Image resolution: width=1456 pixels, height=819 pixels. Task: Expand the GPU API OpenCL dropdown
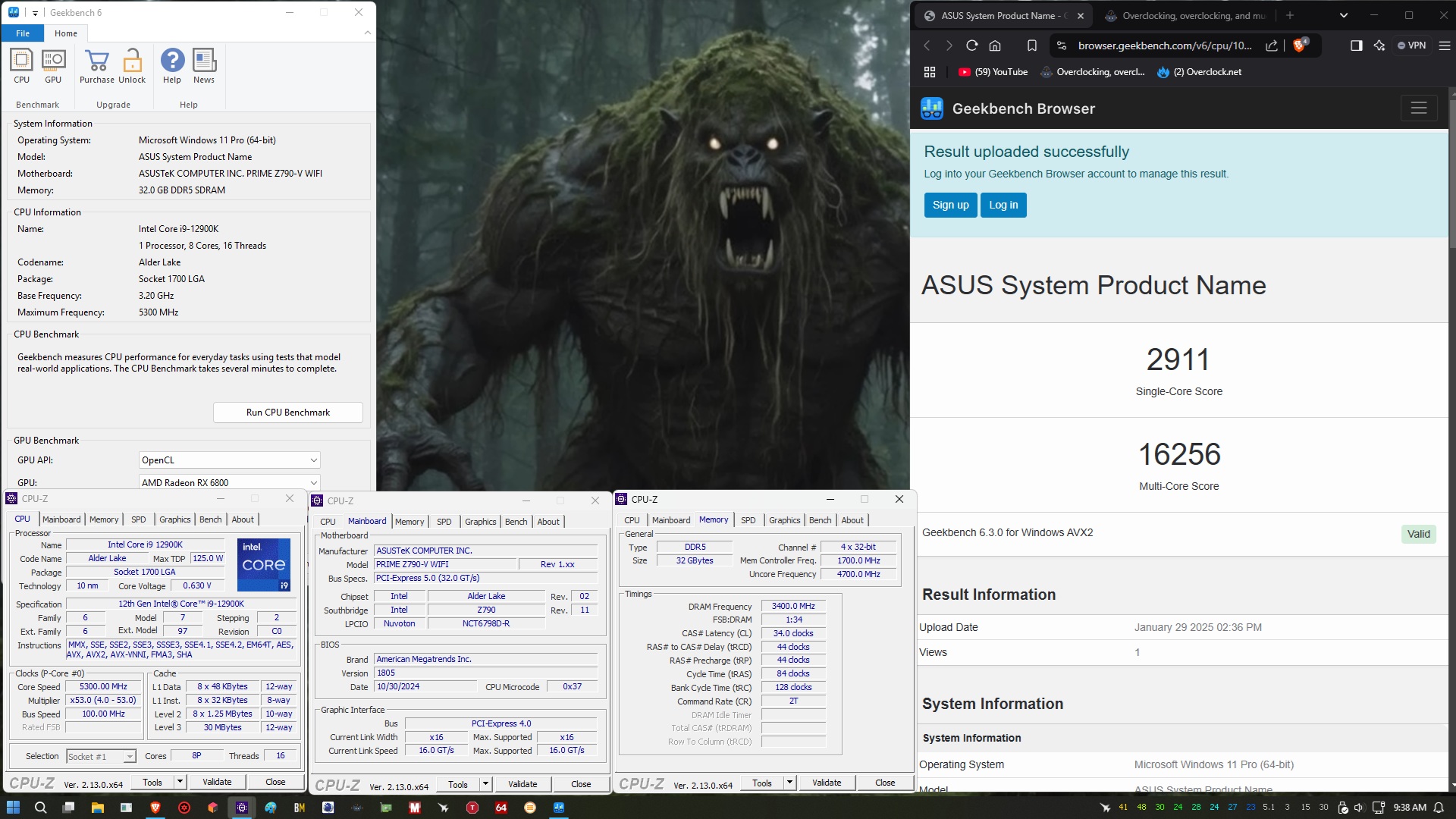click(313, 460)
